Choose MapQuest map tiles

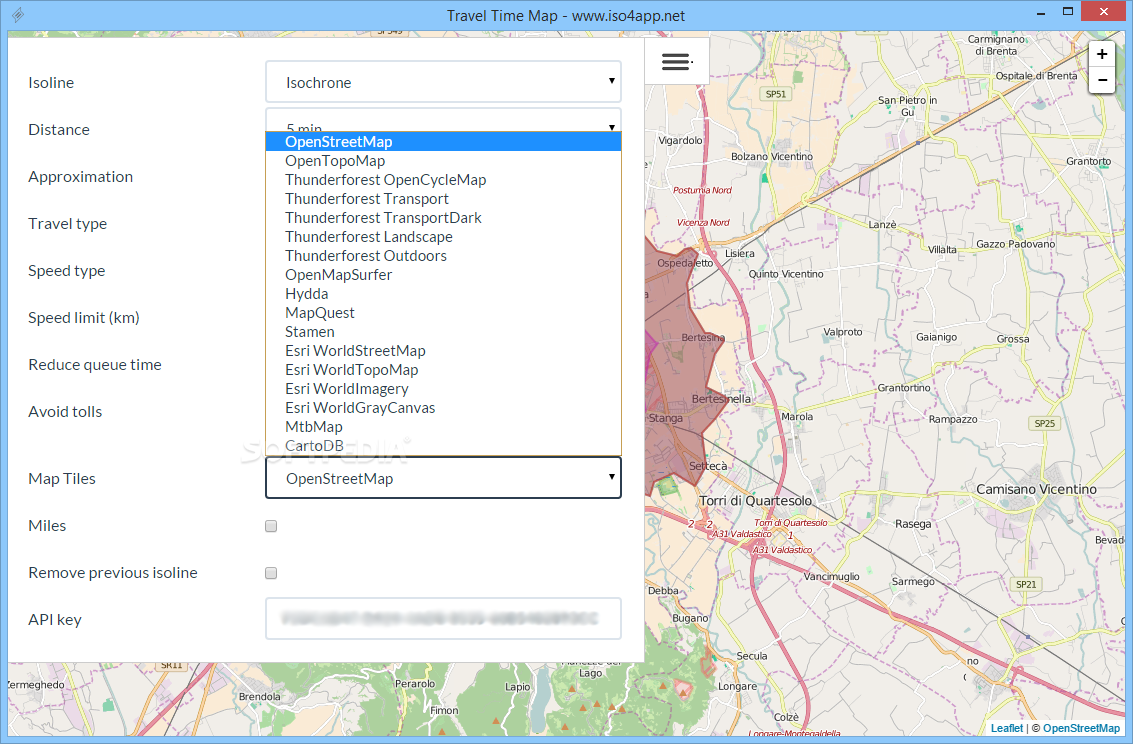click(x=443, y=313)
